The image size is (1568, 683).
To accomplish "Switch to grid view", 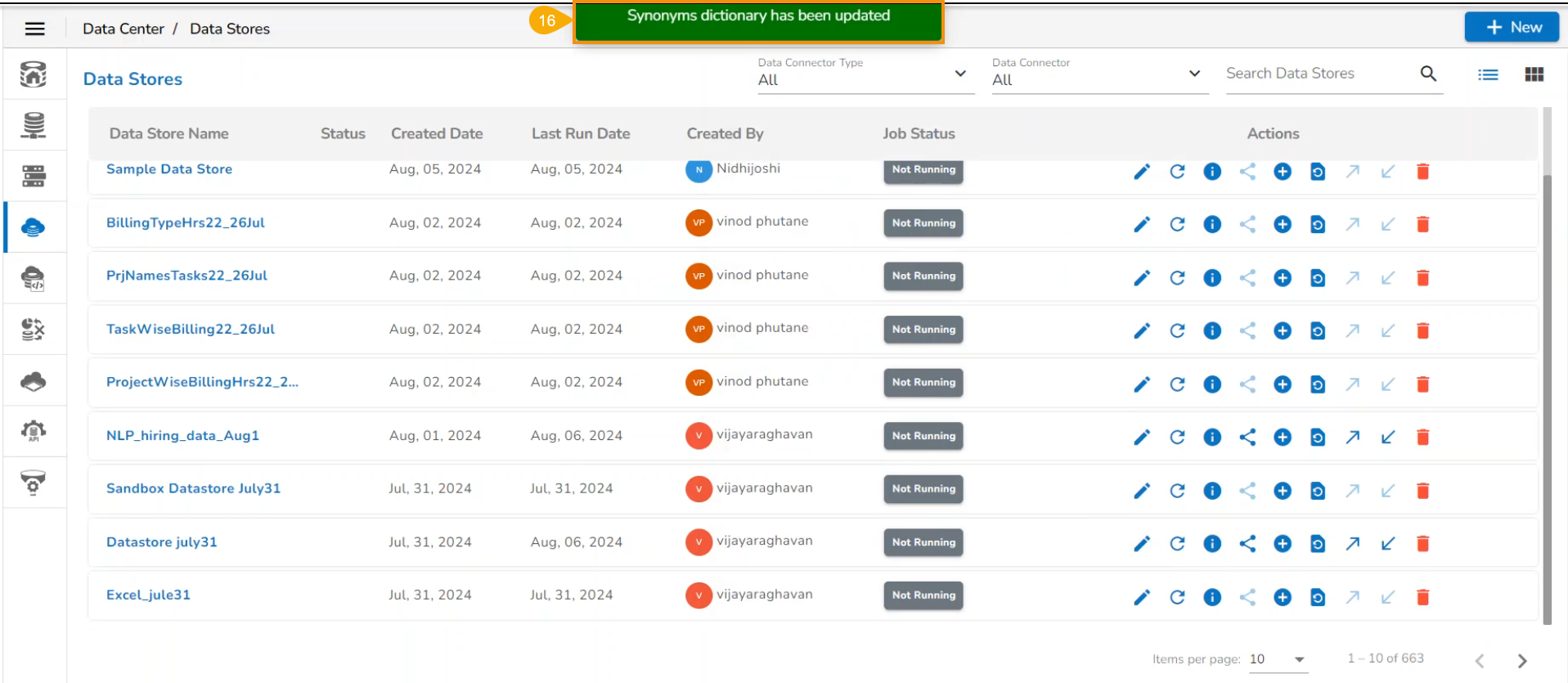I will (1534, 74).
